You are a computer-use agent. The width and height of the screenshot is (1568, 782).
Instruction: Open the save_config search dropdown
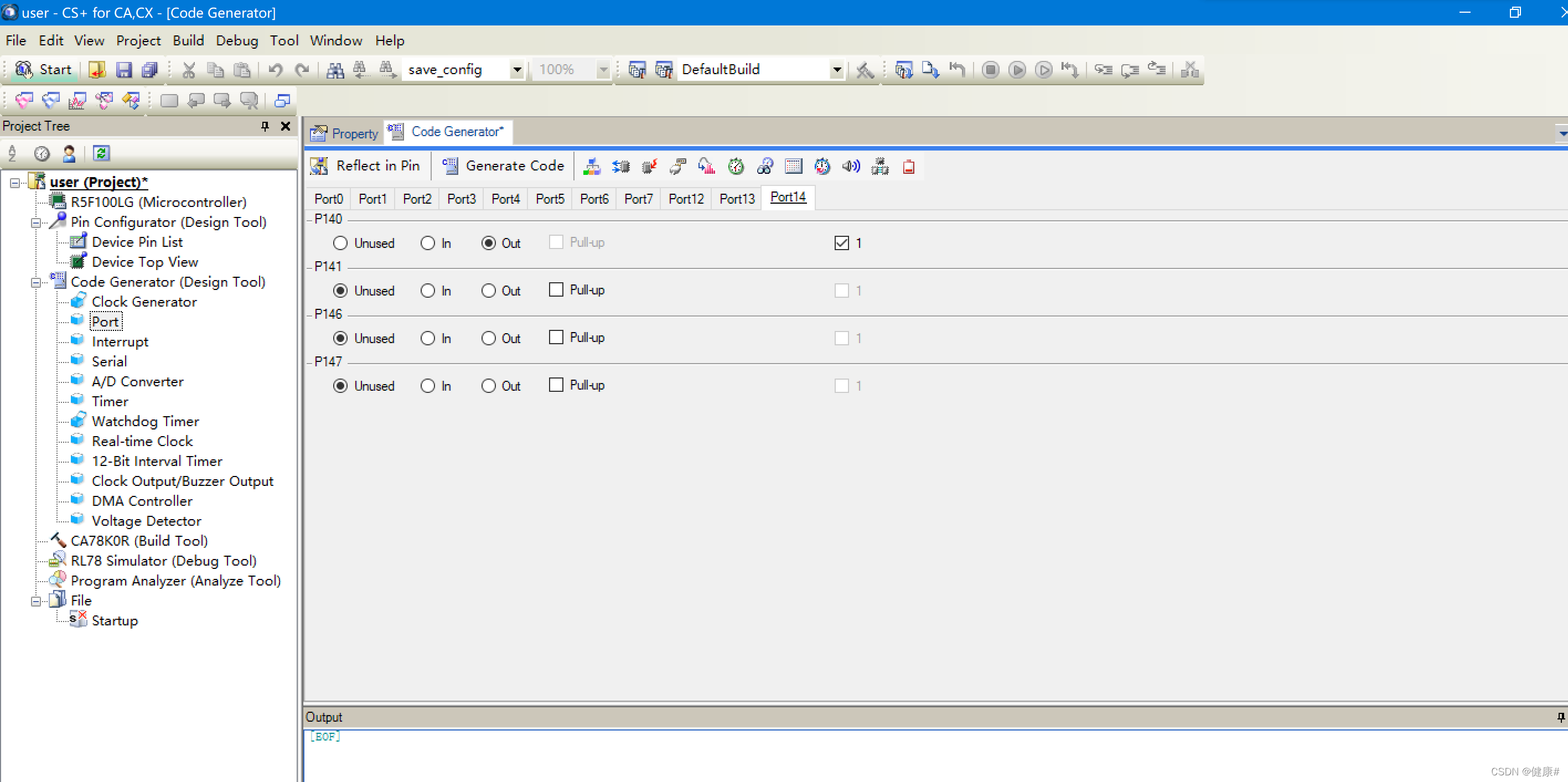517,70
